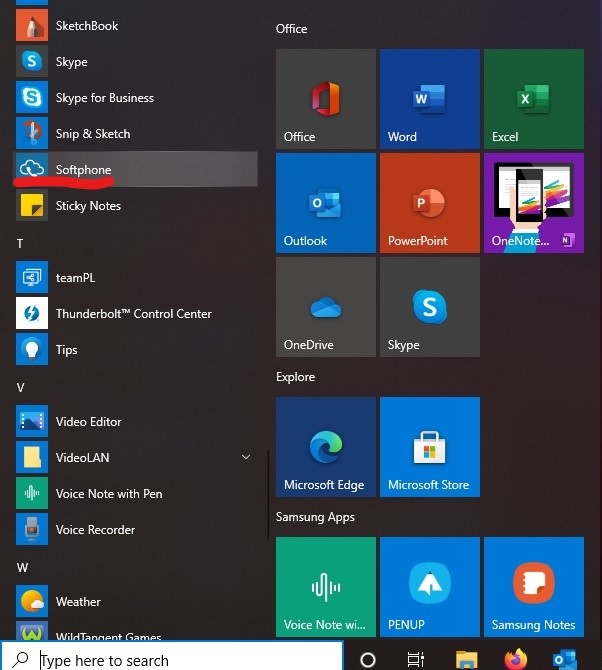Image resolution: width=602 pixels, height=670 pixels.
Task: Launch PowerPoint tile
Action: tap(430, 203)
